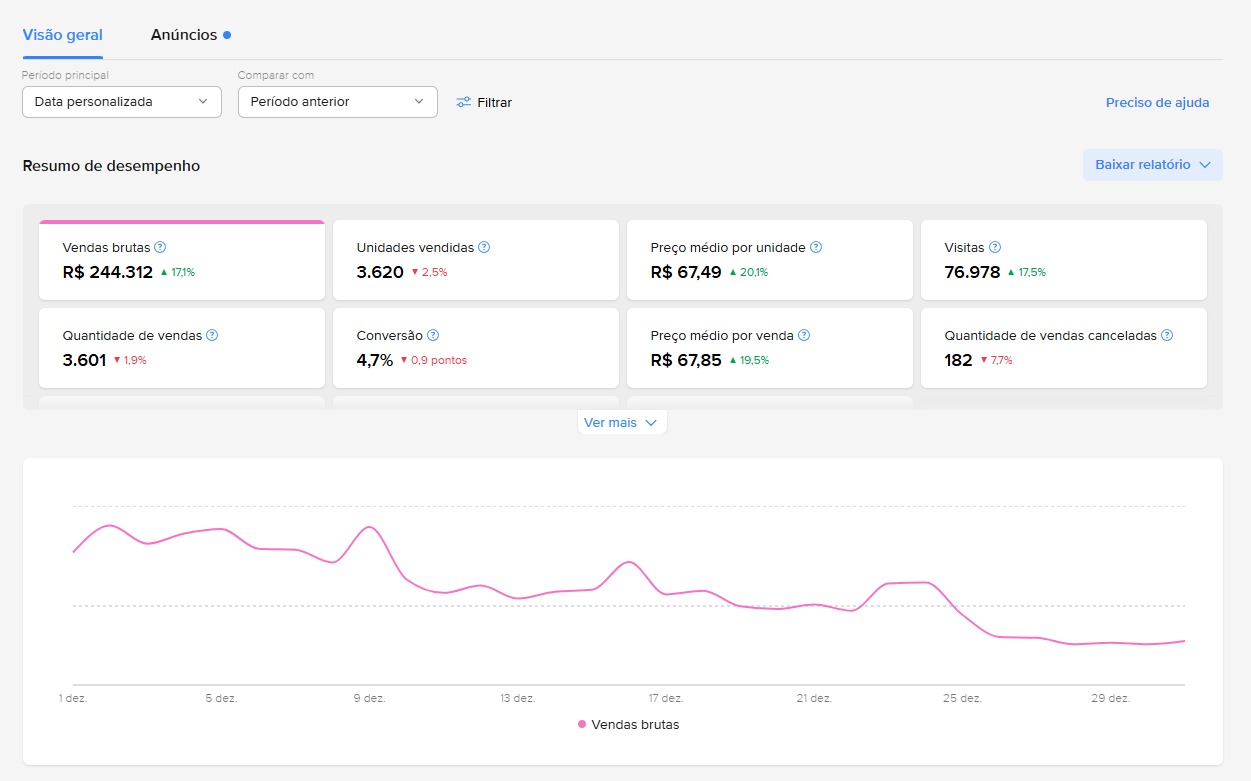Open help tooltip for Preço médio por unidade
The width and height of the screenshot is (1251, 781).
[x=816, y=247]
